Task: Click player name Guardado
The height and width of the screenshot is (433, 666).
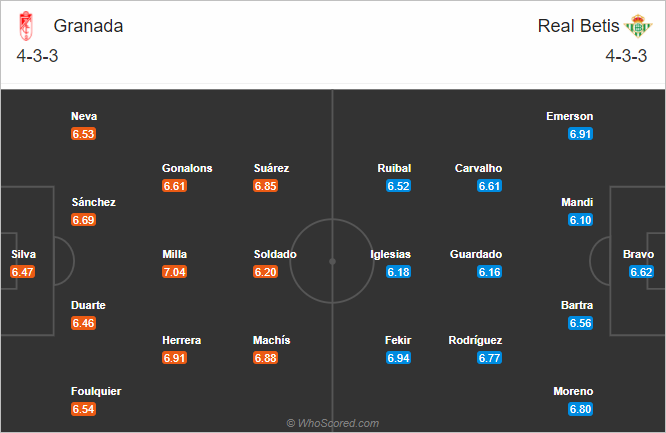Action: pos(476,254)
